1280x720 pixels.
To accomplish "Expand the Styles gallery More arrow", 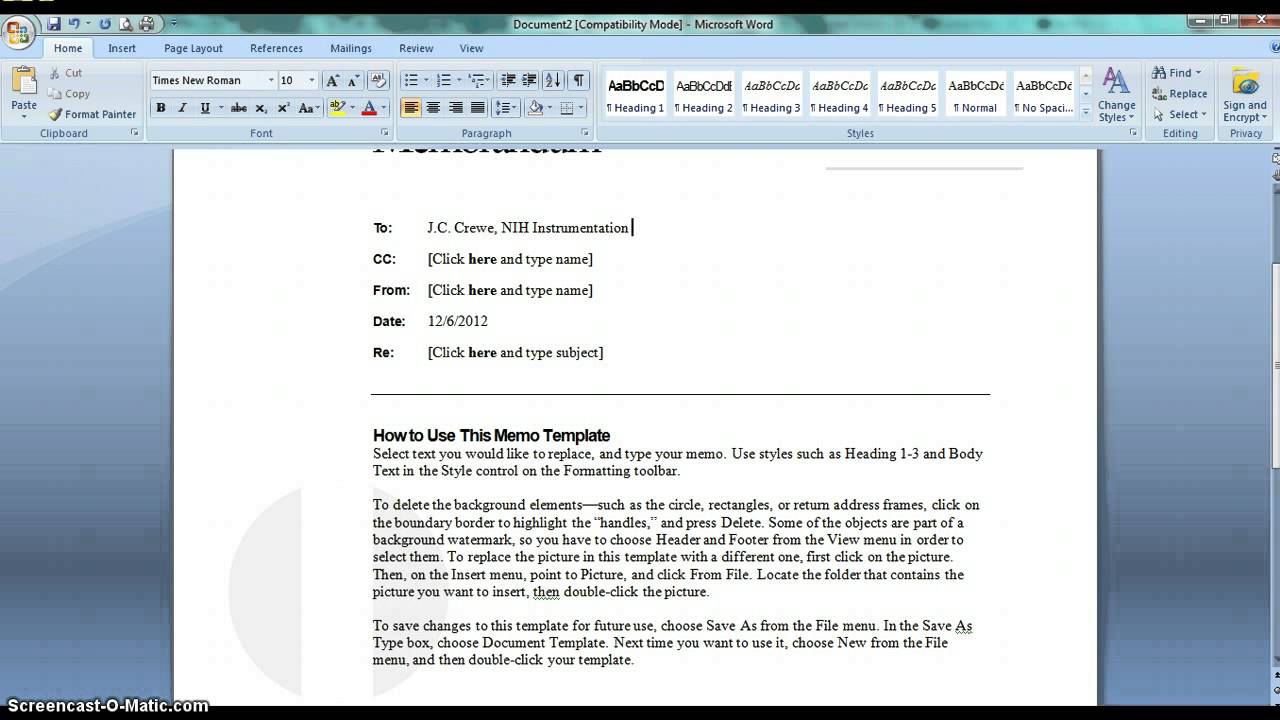I will click(x=1086, y=113).
